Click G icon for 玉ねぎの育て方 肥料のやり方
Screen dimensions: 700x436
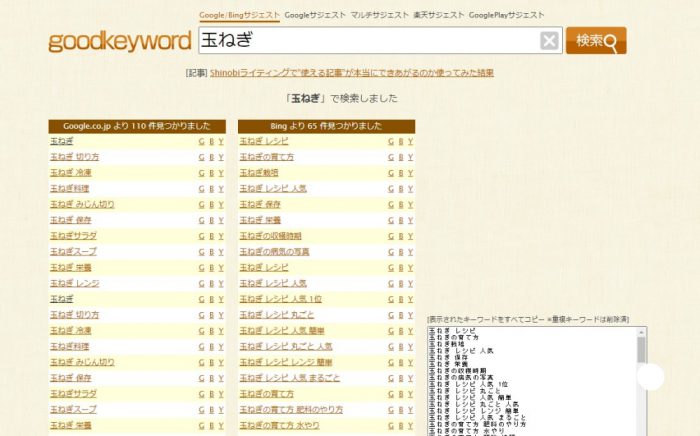click(391, 410)
